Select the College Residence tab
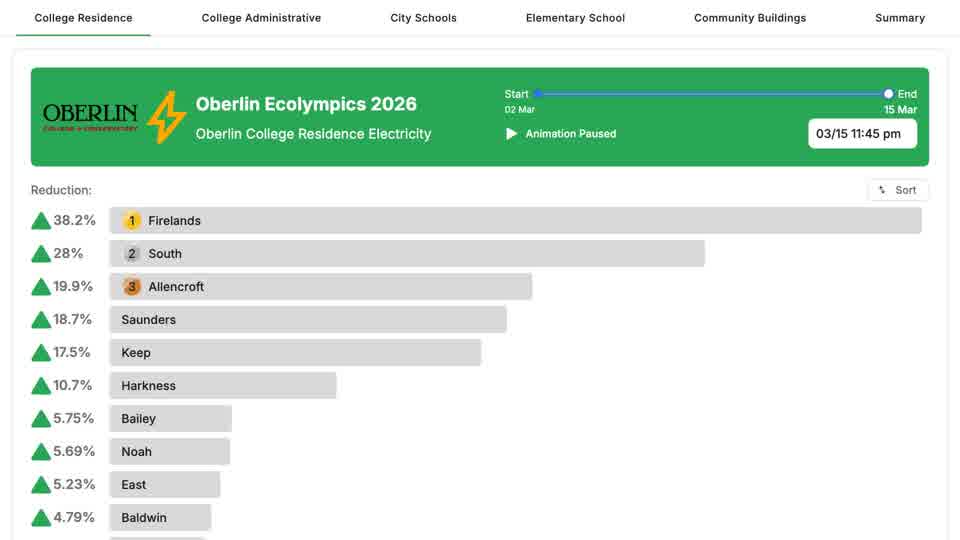The image size is (960, 540). coord(83,18)
